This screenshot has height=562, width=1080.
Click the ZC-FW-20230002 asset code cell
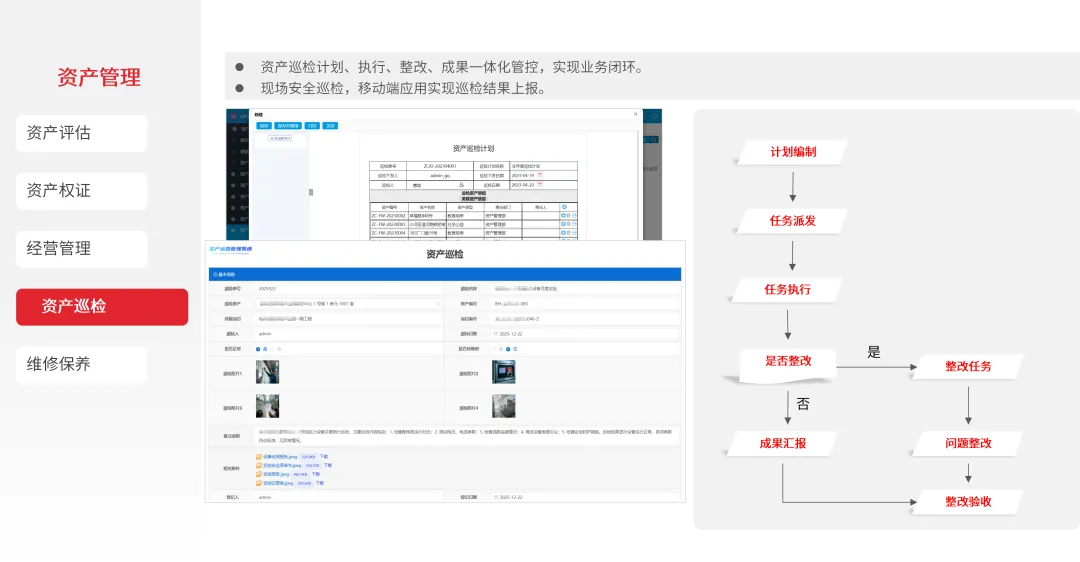click(389, 216)
